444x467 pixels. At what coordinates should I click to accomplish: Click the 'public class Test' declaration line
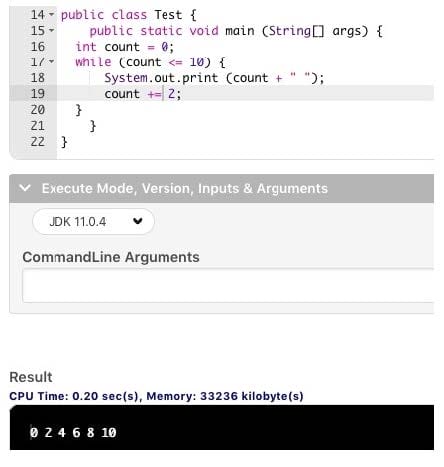coord(128,15)
